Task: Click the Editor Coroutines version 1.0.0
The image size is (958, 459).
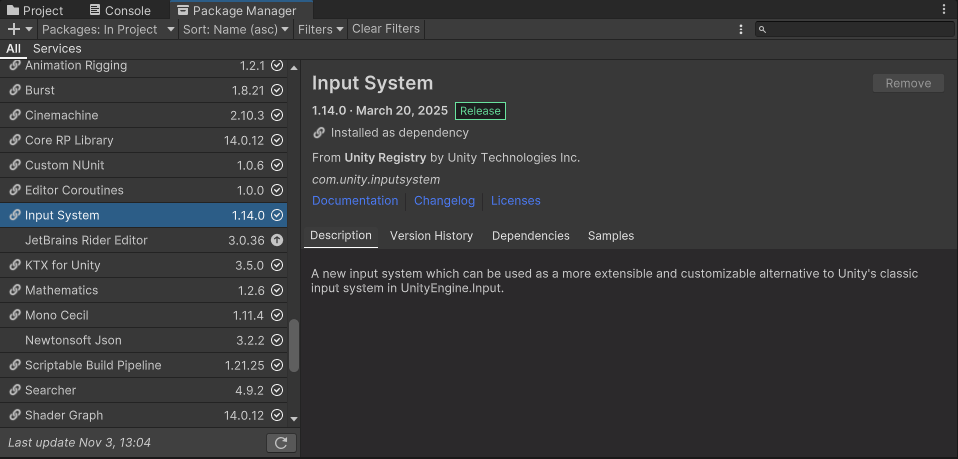Action: (250, 191)
